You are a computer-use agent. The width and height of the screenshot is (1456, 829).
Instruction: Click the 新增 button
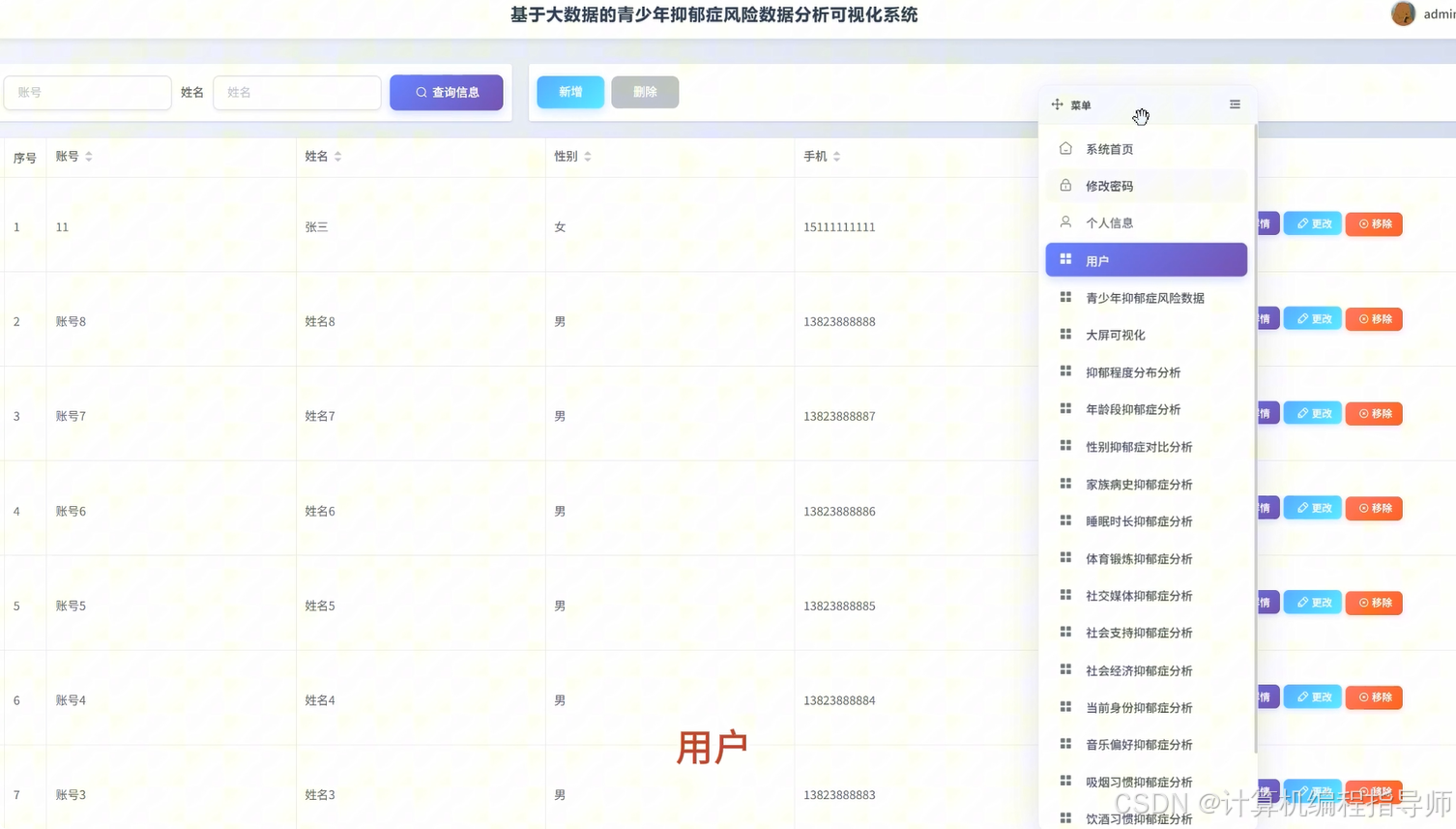pos(569,92)
